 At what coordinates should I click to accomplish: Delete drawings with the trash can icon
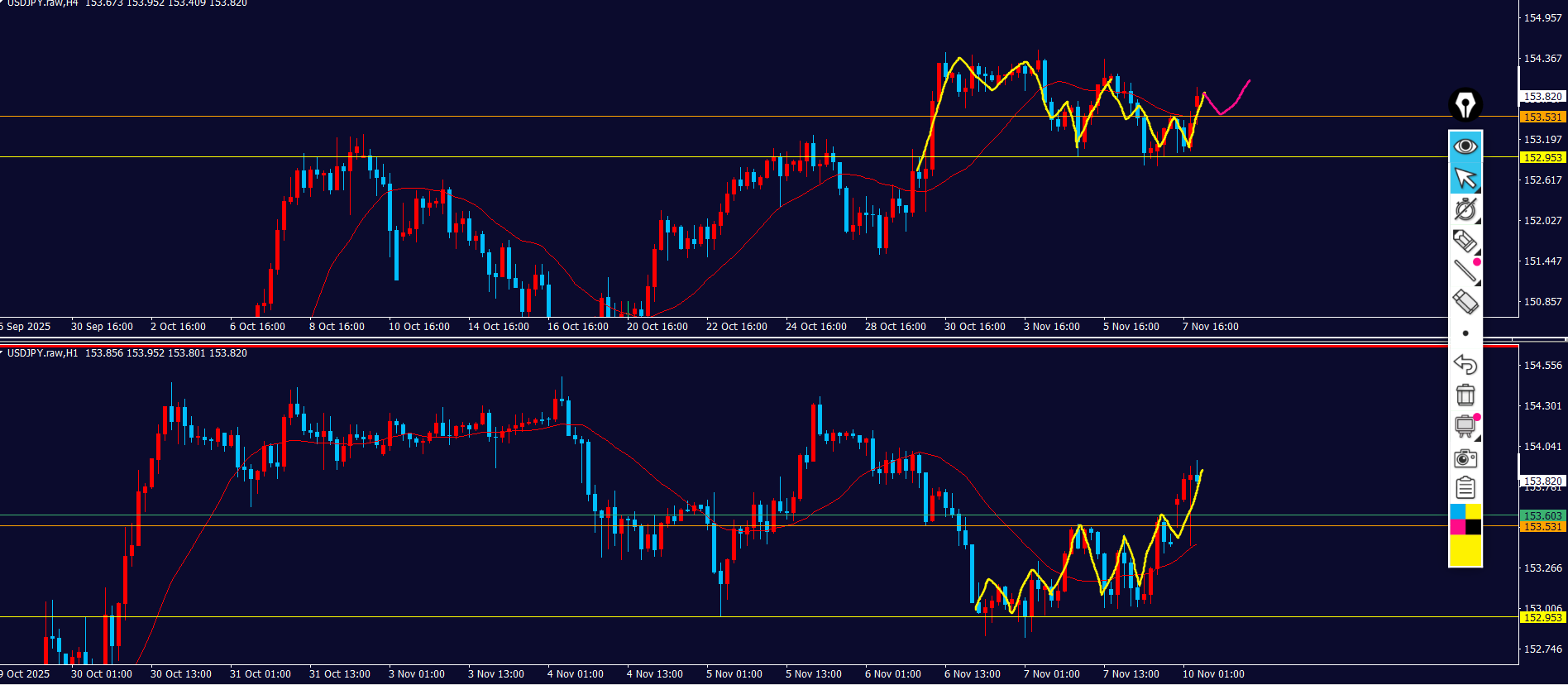(1465, 395)
